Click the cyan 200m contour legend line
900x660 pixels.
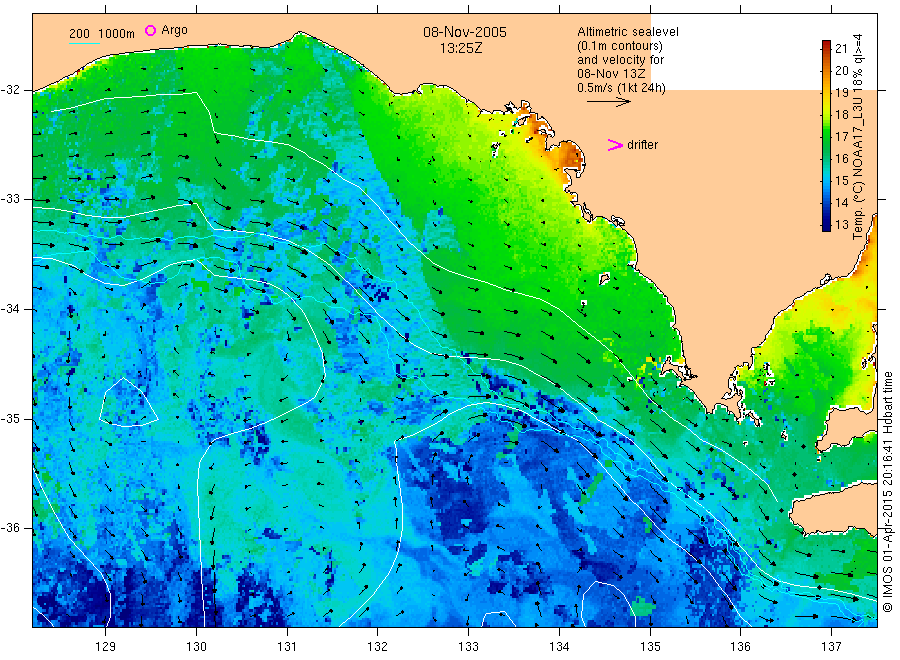click(x=84, y=43)
